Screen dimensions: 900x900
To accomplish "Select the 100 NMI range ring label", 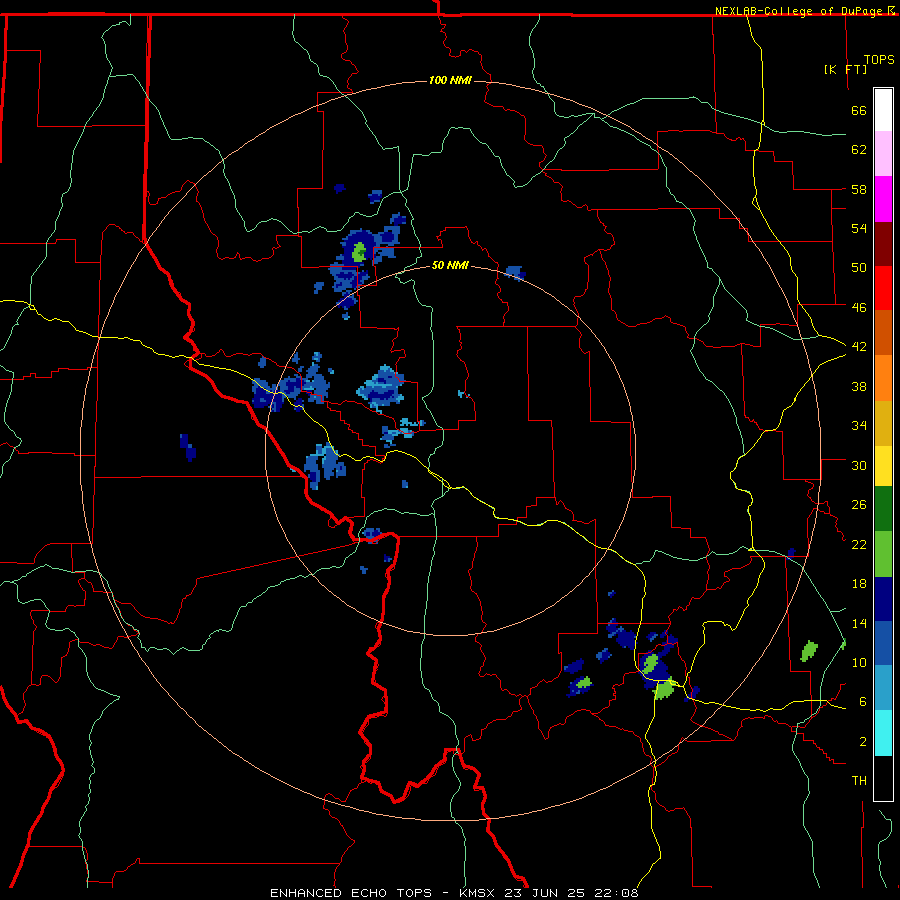I will (450, 80).
